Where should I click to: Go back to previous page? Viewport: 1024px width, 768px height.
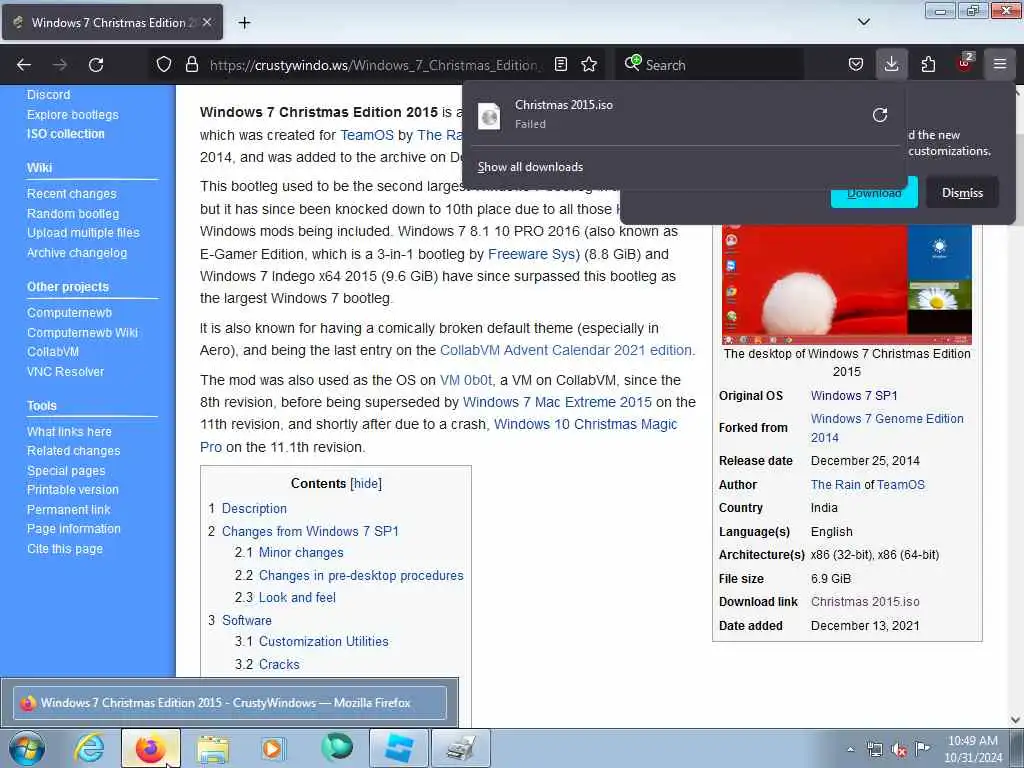coord(24,65)
